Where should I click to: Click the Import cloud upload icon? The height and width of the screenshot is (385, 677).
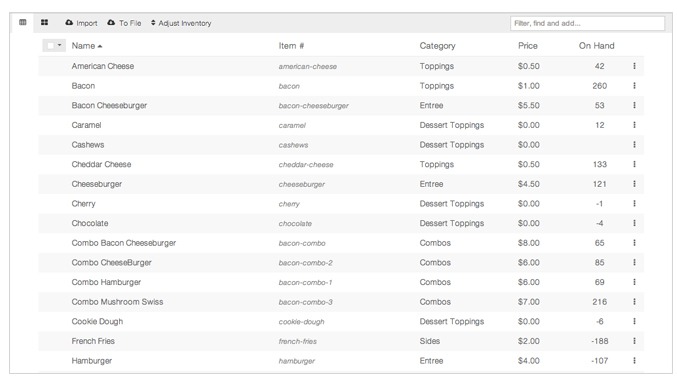[69, 22]
